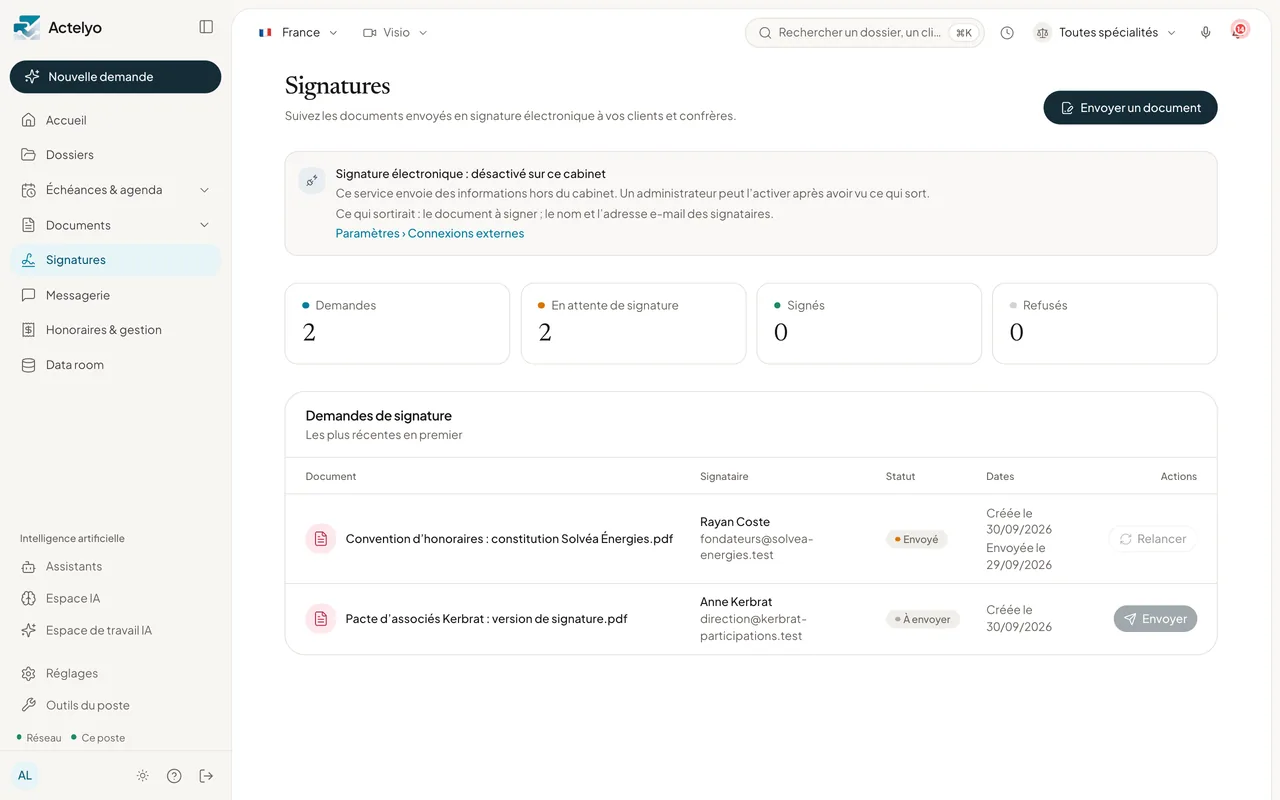Image resolution: width=1280 pixels, height=800 pixels.
Task: Click the Réseau status indicator
Action: (39, 738)
